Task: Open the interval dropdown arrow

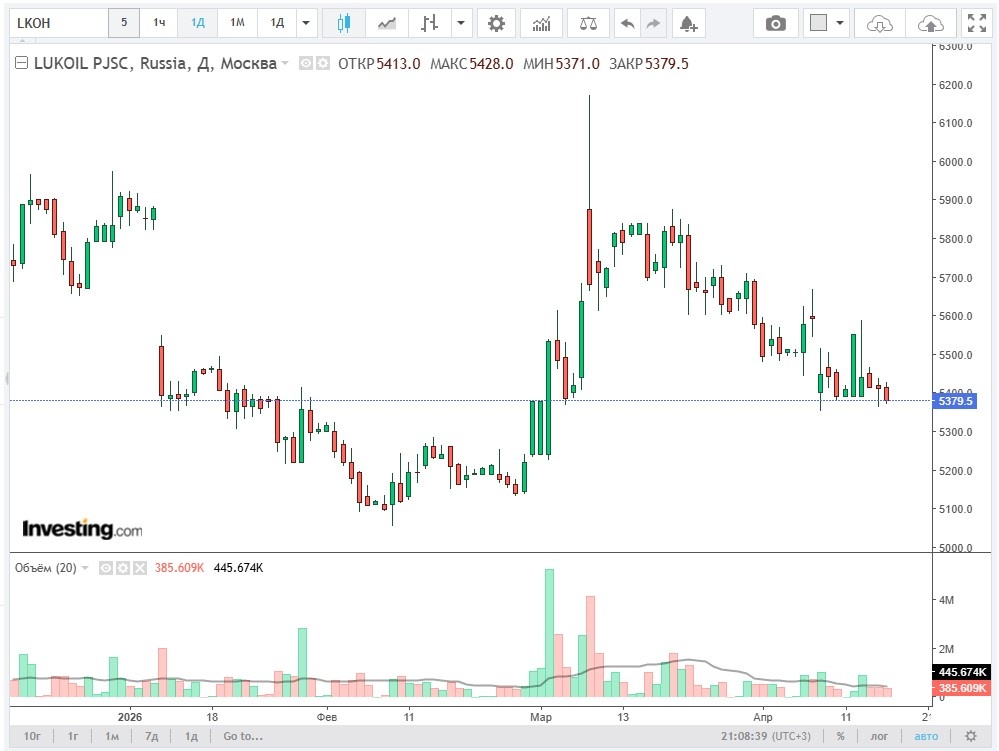Action: [306, 23]
